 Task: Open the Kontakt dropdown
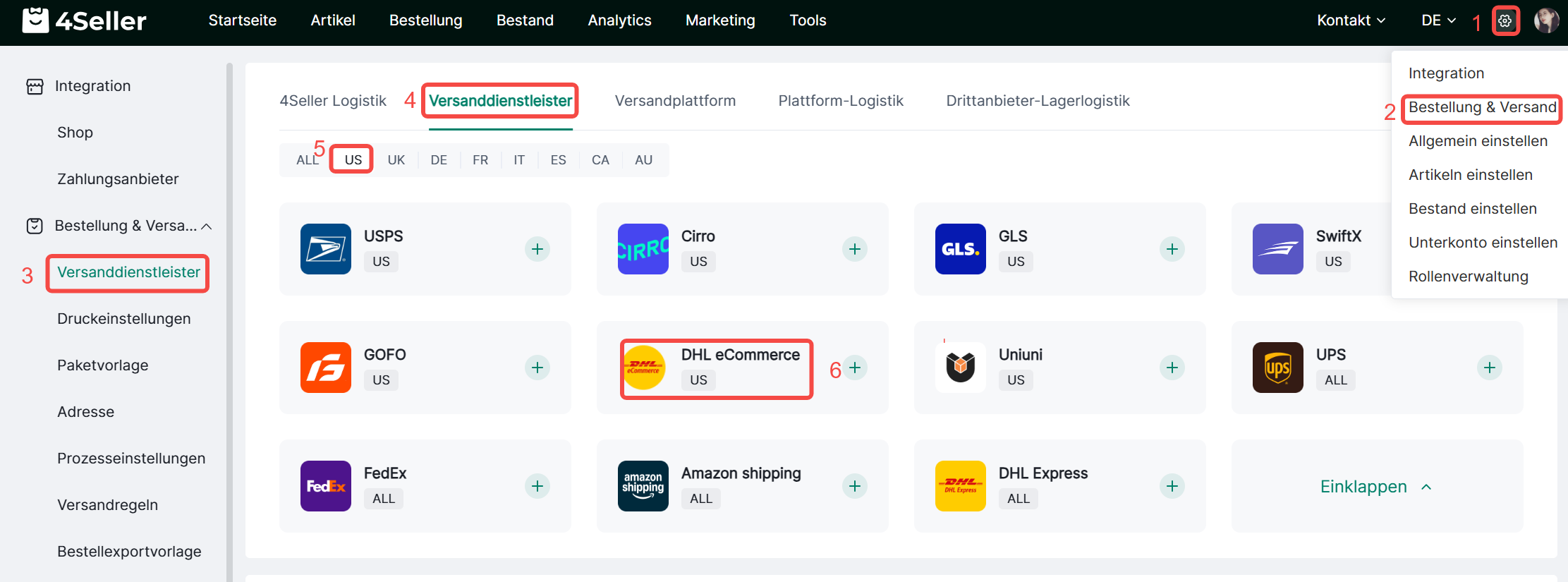click(1351, 20)
